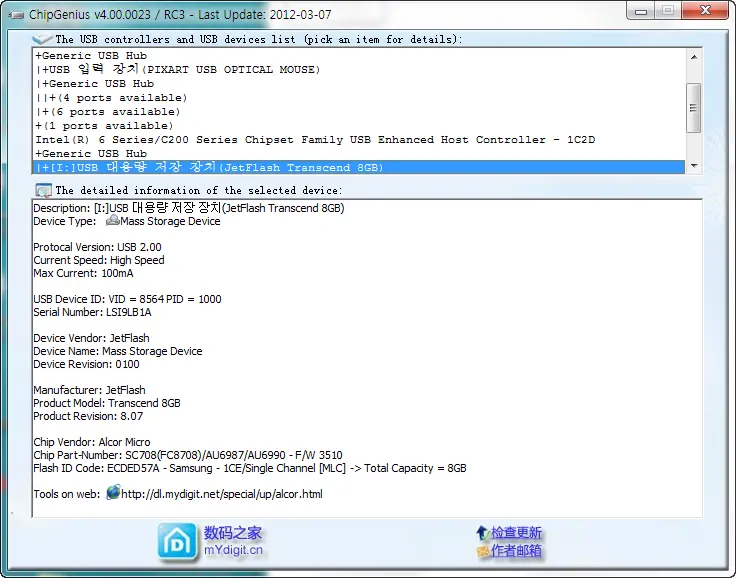The width and height of the screenshot is (736, 578).
Task: Open the dl.mydigit.net alcor.html link
Action: pyautogui.click(x=221, y=494)
